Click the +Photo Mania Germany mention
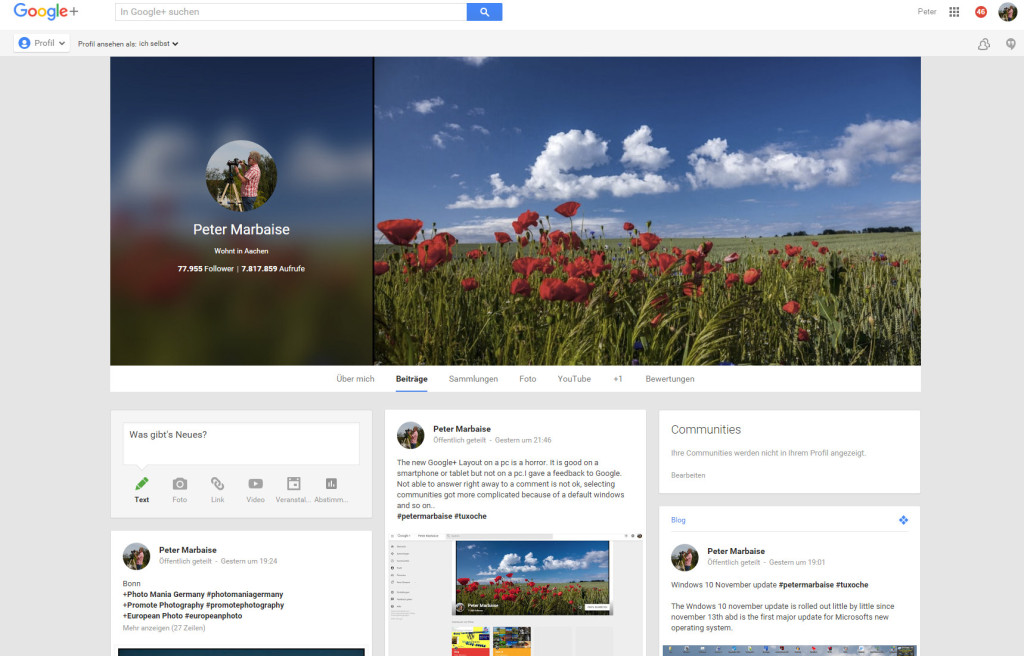Viewport: 1024px width, 656px height. (164, 595)
